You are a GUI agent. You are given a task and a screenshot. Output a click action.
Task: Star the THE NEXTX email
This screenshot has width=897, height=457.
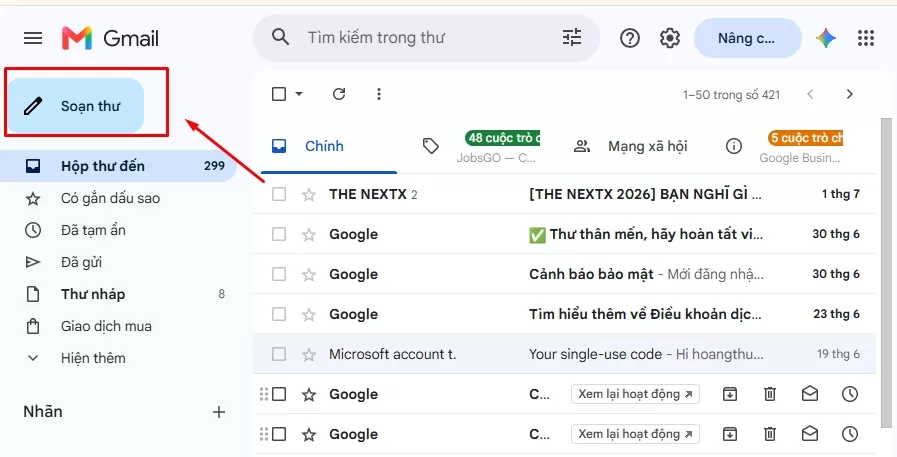tap(309, 194)
